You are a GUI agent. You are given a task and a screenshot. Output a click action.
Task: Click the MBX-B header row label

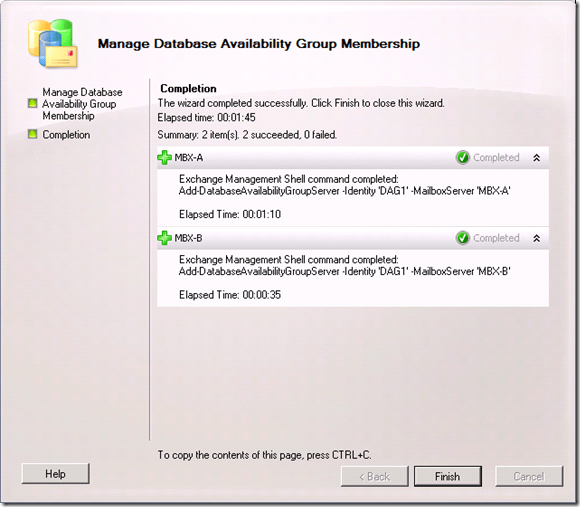tap(189, 238)
